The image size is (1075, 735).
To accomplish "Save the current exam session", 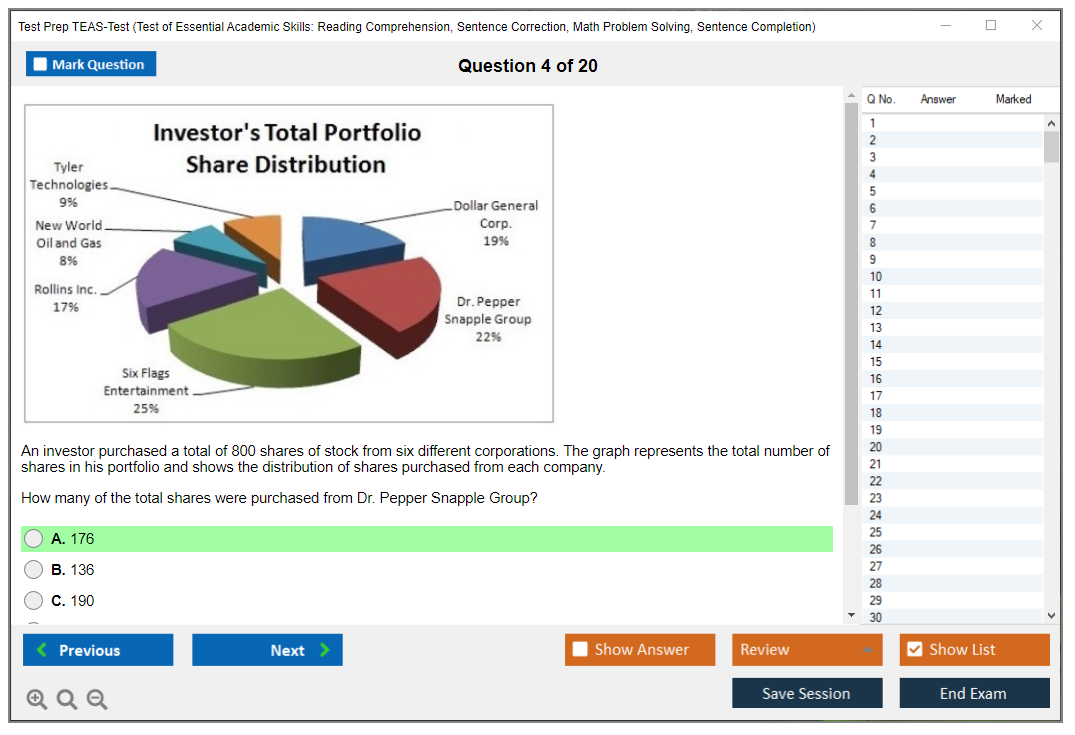I will [x=806, y=694].
